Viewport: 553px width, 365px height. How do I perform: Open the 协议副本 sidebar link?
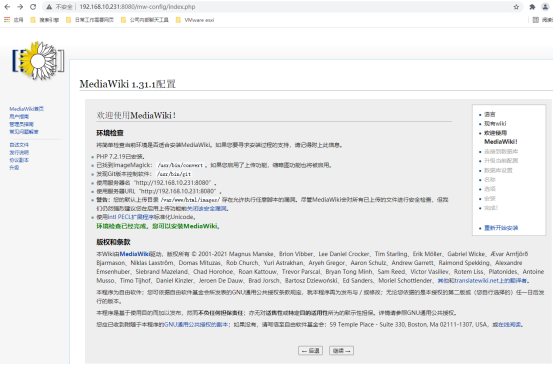point(19,160)
